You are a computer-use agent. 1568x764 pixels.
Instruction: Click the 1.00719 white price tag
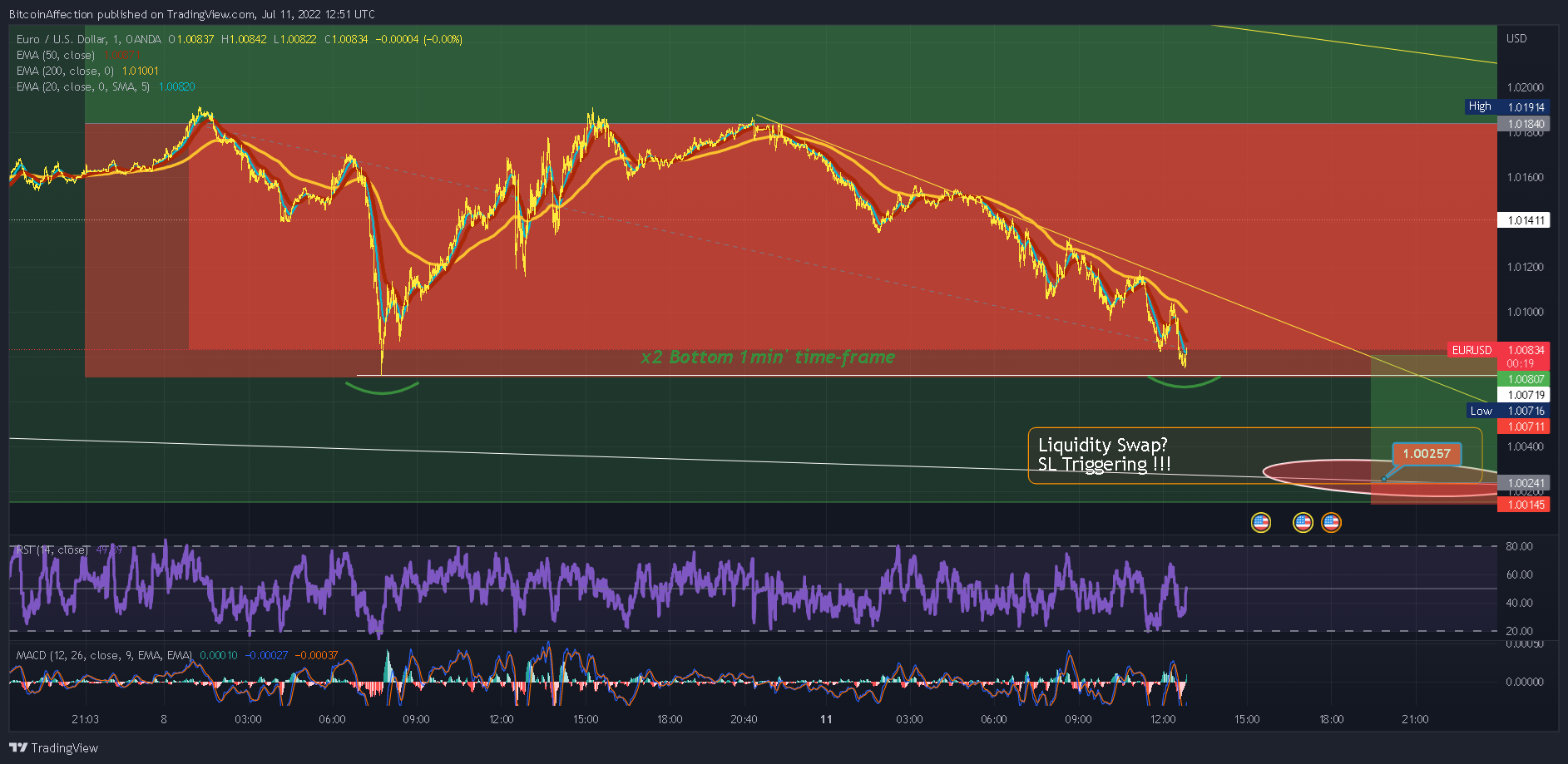click(x=1523, y=395)
